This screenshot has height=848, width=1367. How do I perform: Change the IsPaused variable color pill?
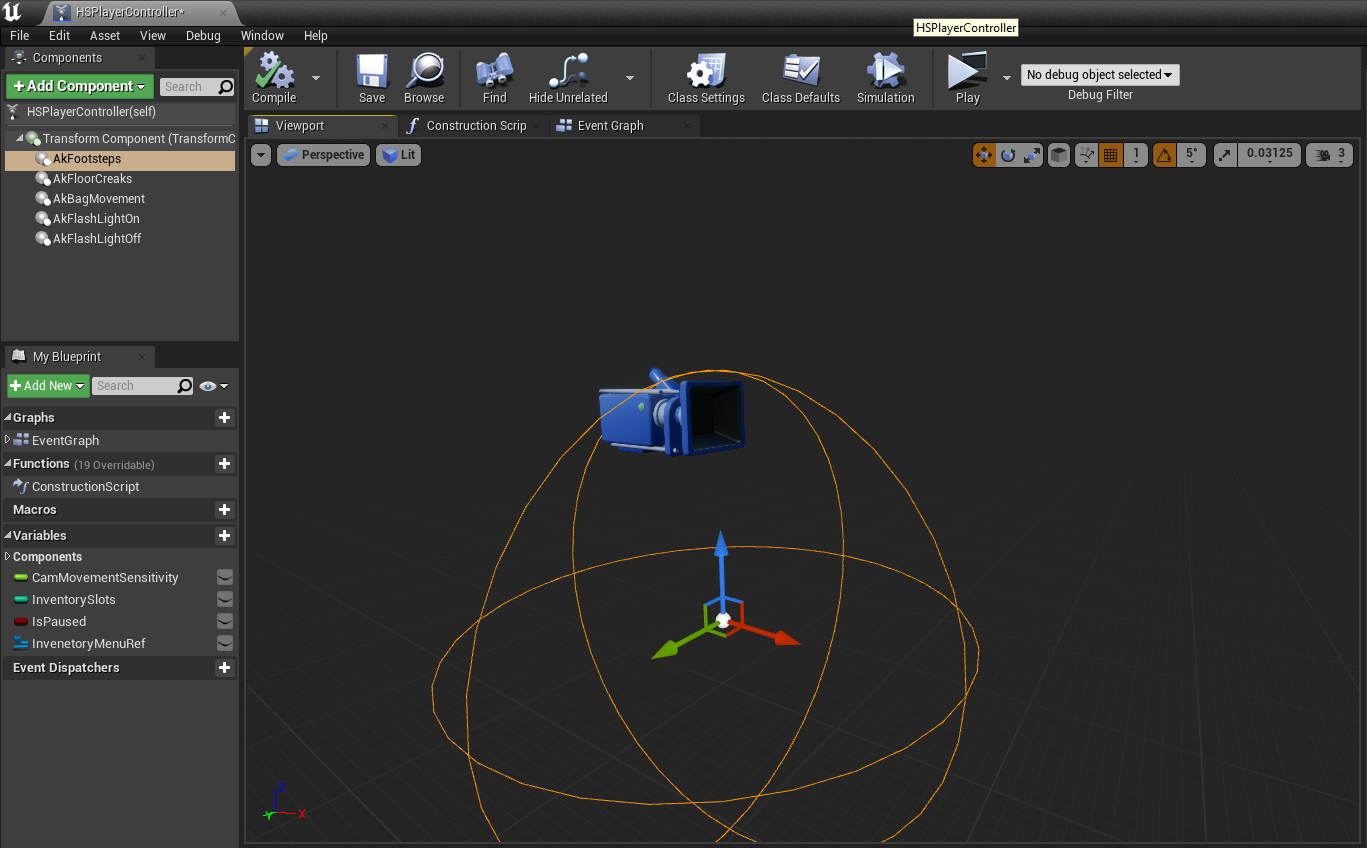pyautogui.click(x=20, y=621)
